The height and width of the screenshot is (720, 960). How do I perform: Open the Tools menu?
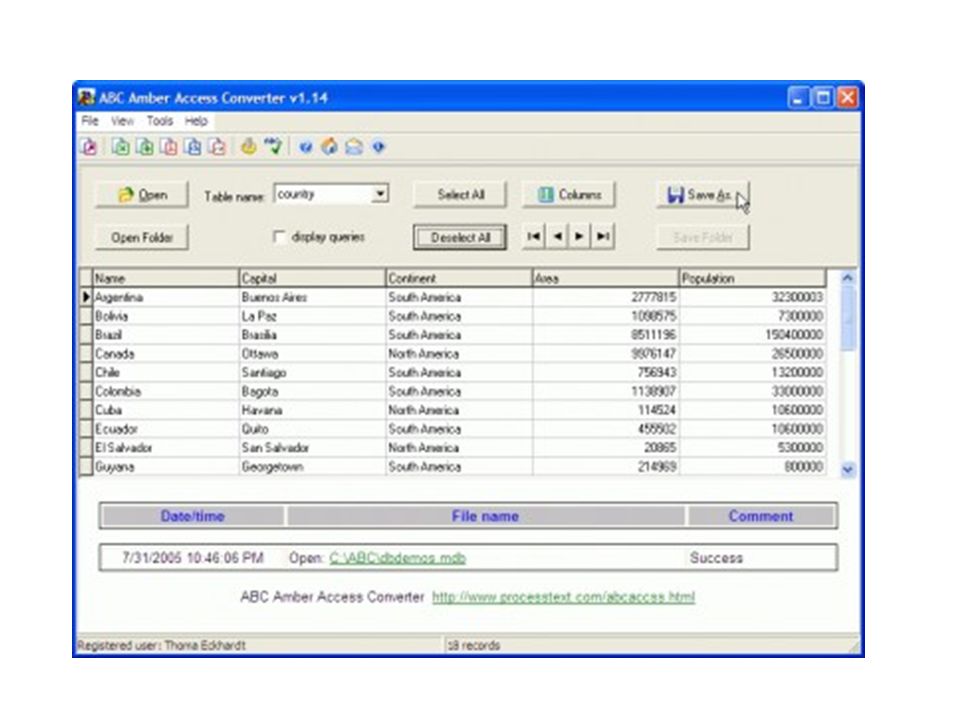[x=160, y=121]
